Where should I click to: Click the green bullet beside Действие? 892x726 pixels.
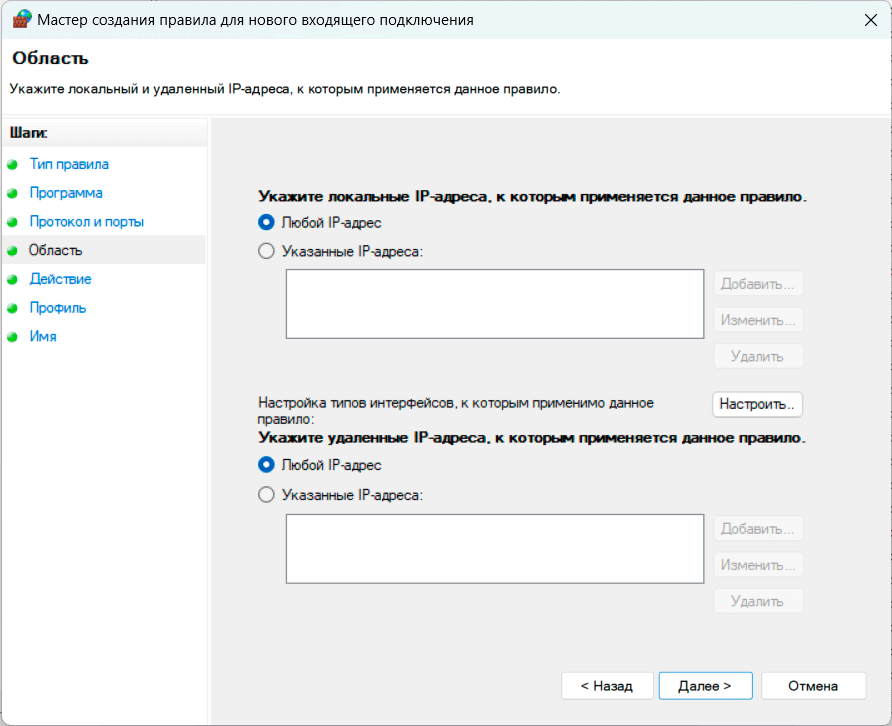pyautogui.click(x=12, y=280)
